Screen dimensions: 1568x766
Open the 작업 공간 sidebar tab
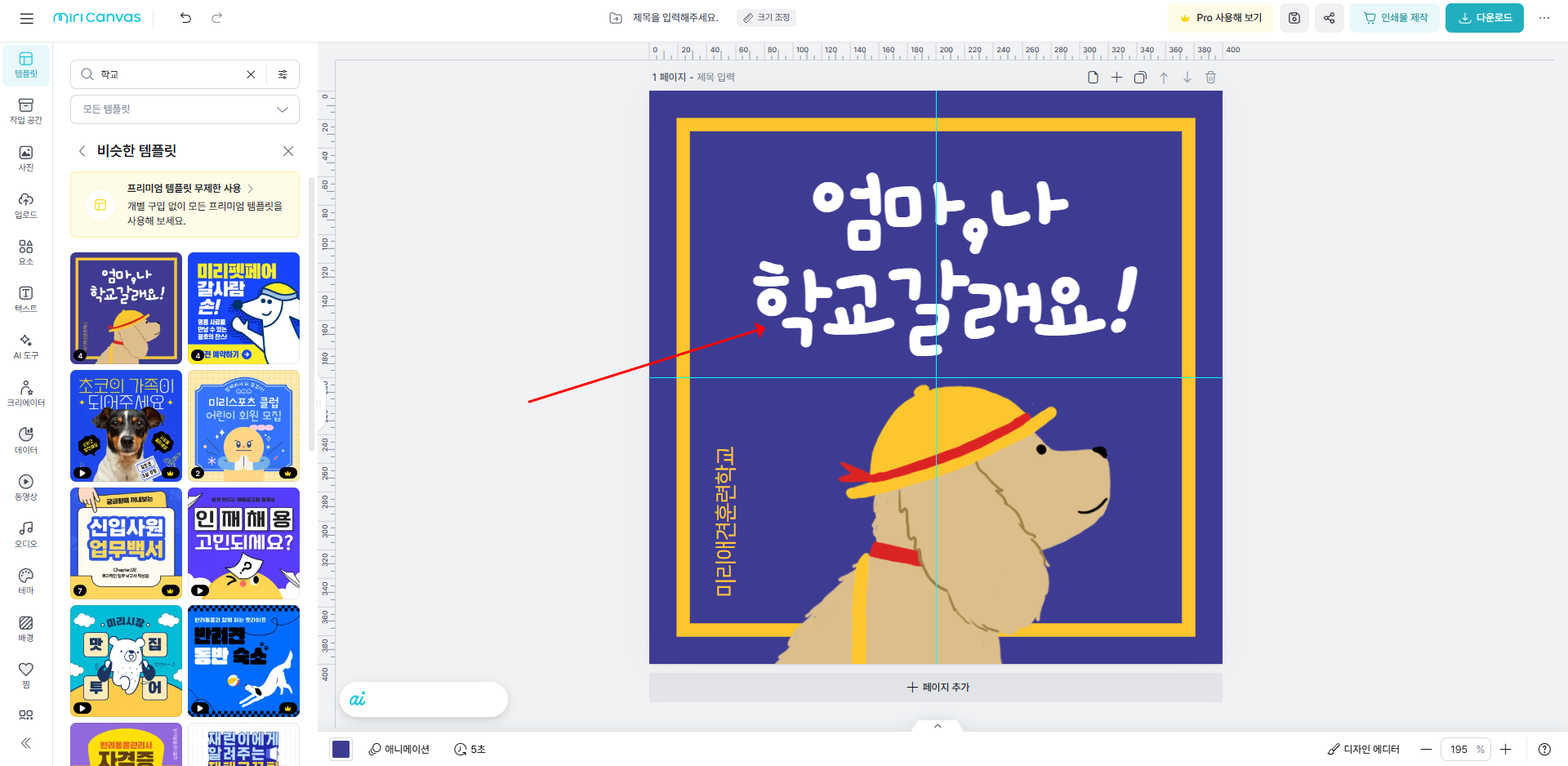(x=26, y=112)
